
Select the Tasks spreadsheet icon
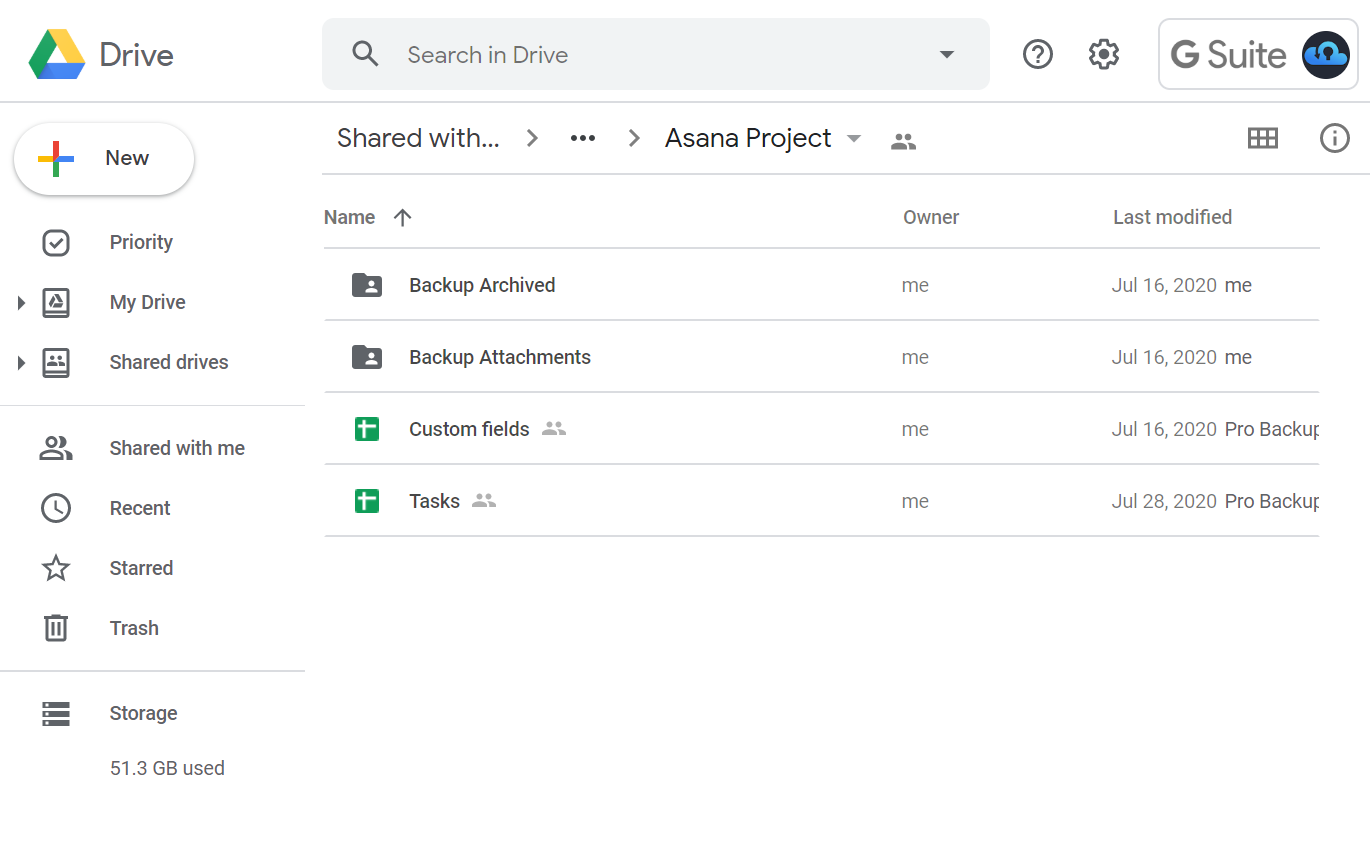[367, 500]
